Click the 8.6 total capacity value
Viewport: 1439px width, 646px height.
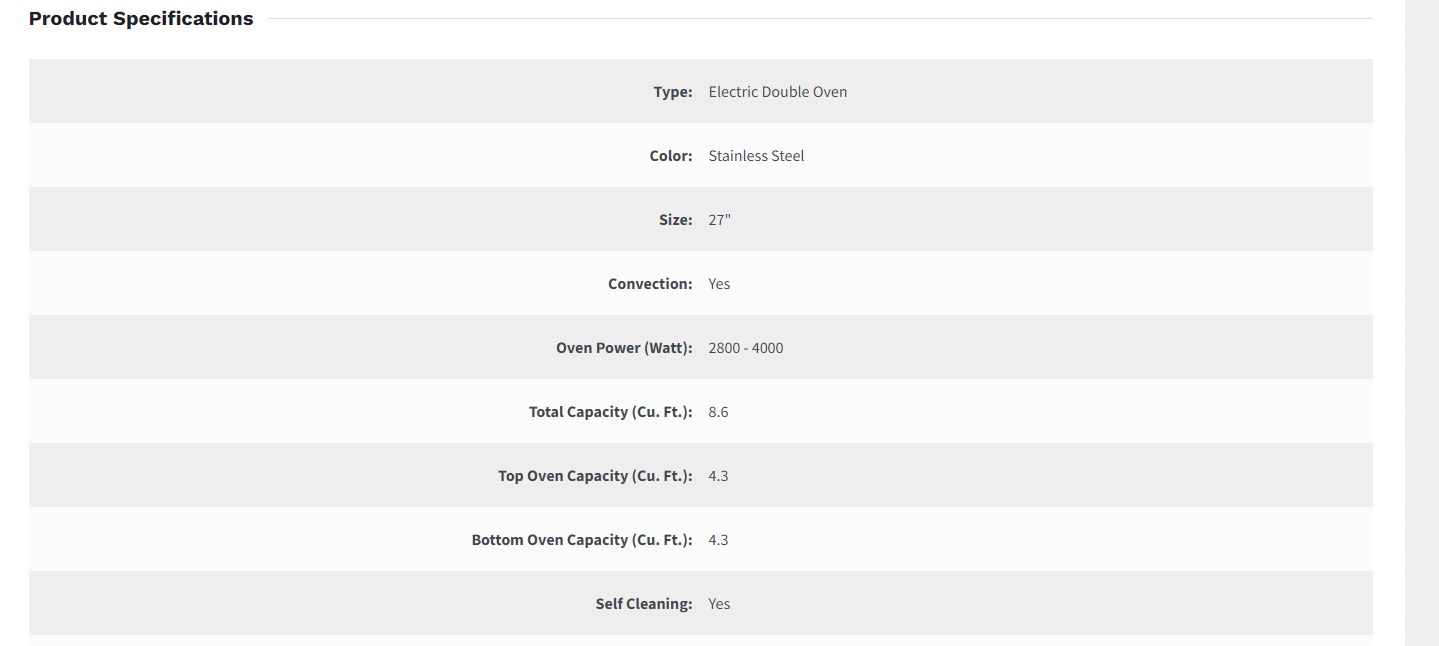718,412
